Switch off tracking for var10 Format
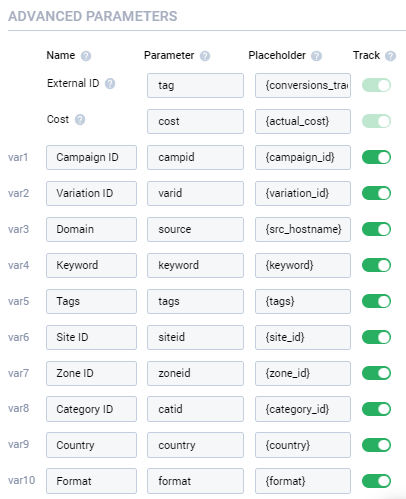Viewport: 406px width, 499px height. tap(376, 481)
